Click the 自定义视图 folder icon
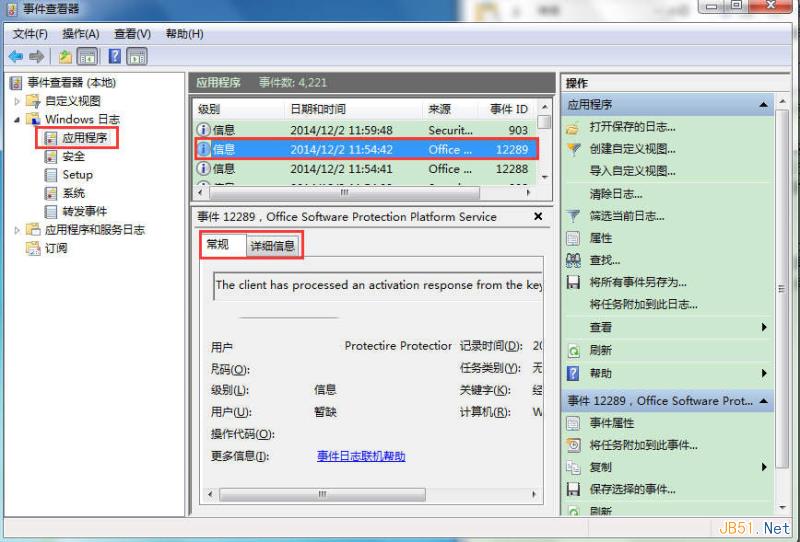The height and width of the screenshot is (542, 800). [x=33, y=101]
